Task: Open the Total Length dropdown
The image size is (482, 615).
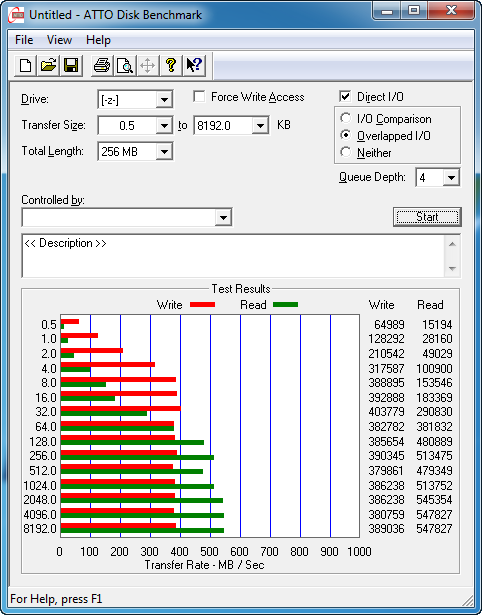Action: click(x=164, y=151)
